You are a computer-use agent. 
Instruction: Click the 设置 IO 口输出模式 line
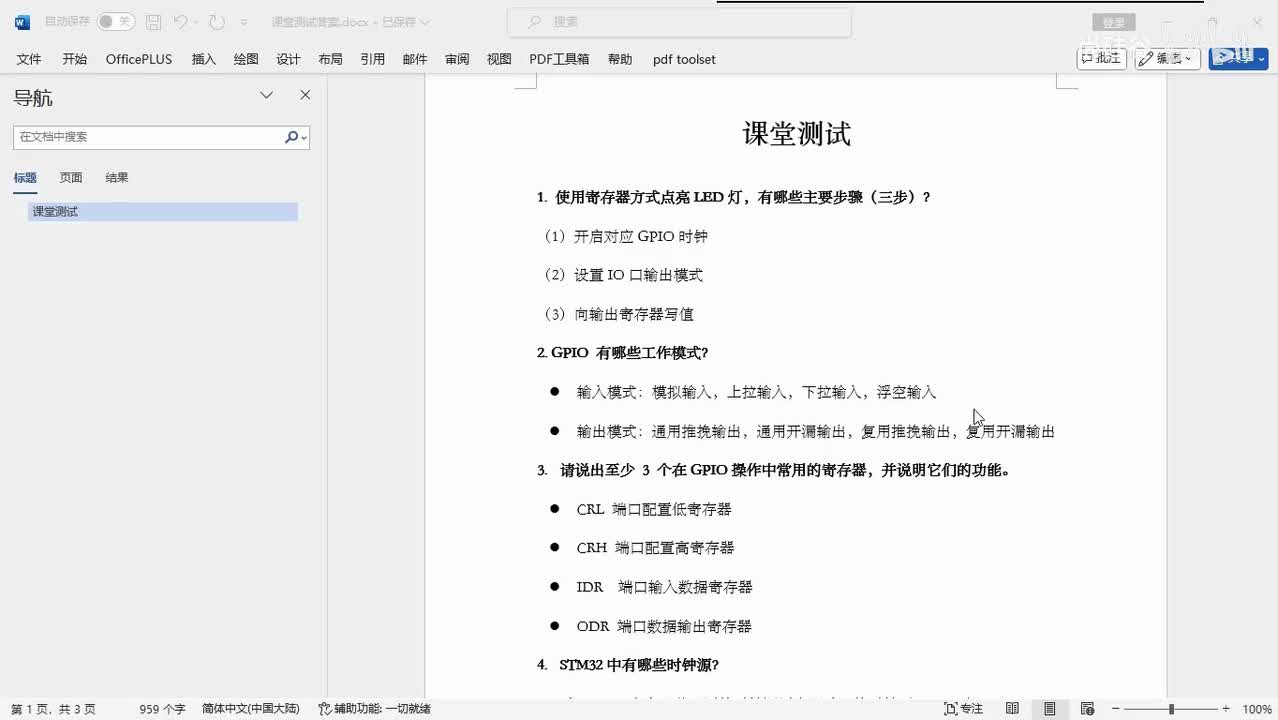(x=621, y=275)
